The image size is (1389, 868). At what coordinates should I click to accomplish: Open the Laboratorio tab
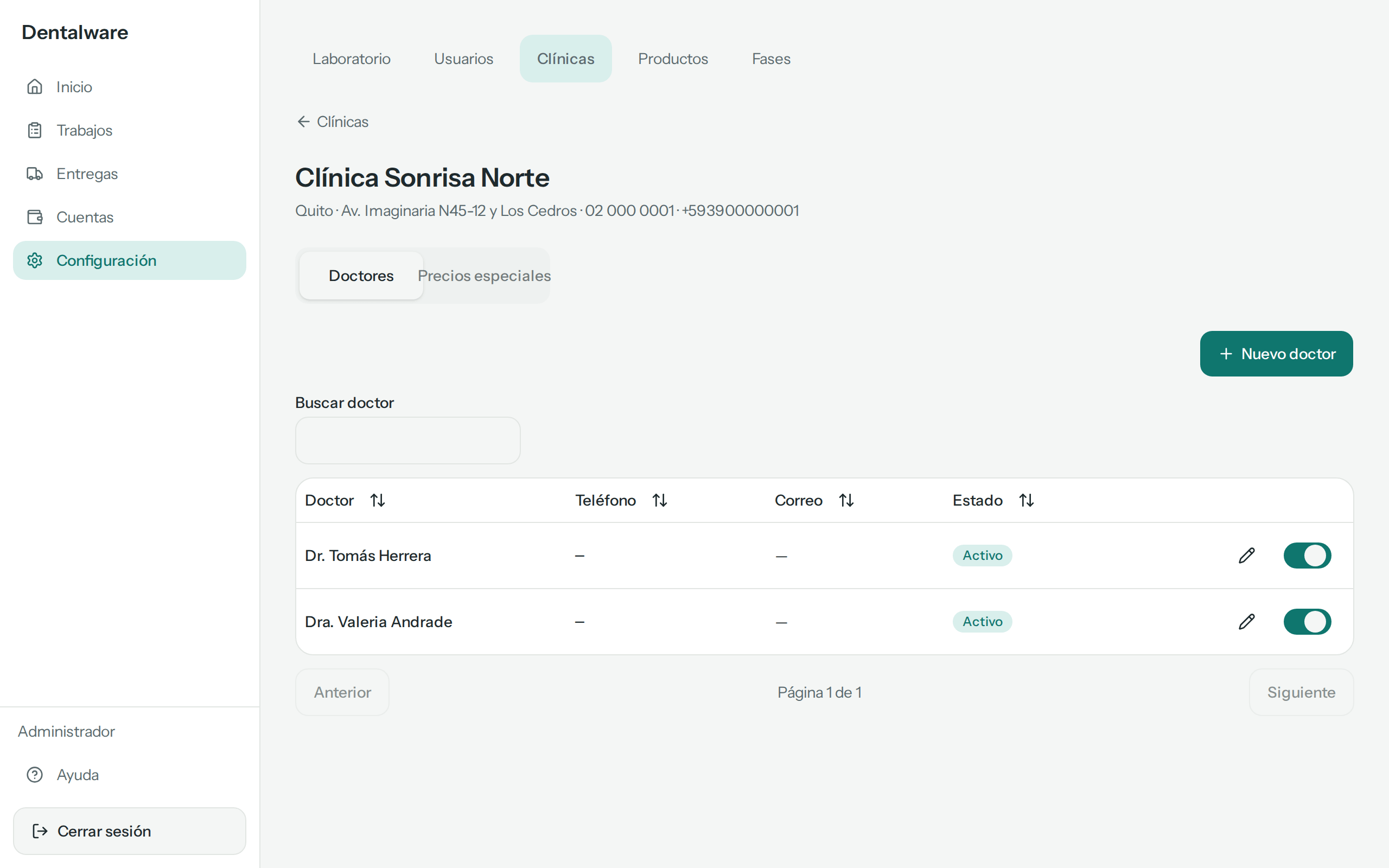[351, 59]
